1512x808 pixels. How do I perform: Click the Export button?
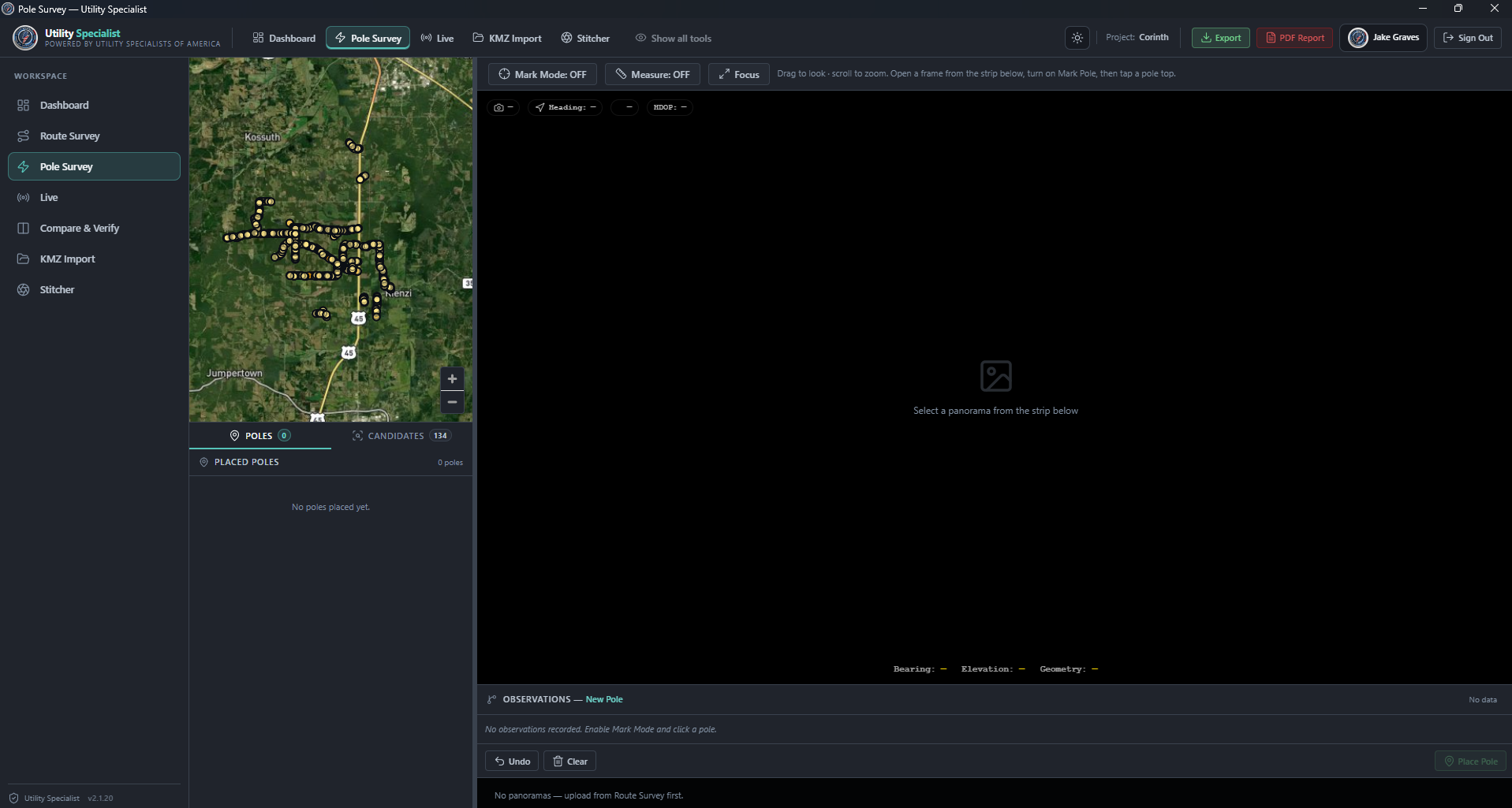(1220, 38)
